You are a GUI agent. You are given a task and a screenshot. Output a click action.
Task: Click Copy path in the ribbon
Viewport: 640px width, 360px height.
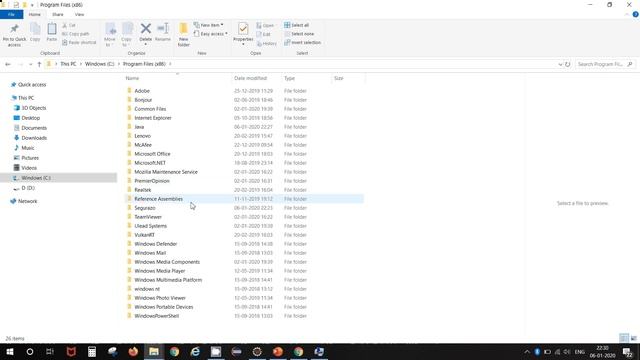76,34
